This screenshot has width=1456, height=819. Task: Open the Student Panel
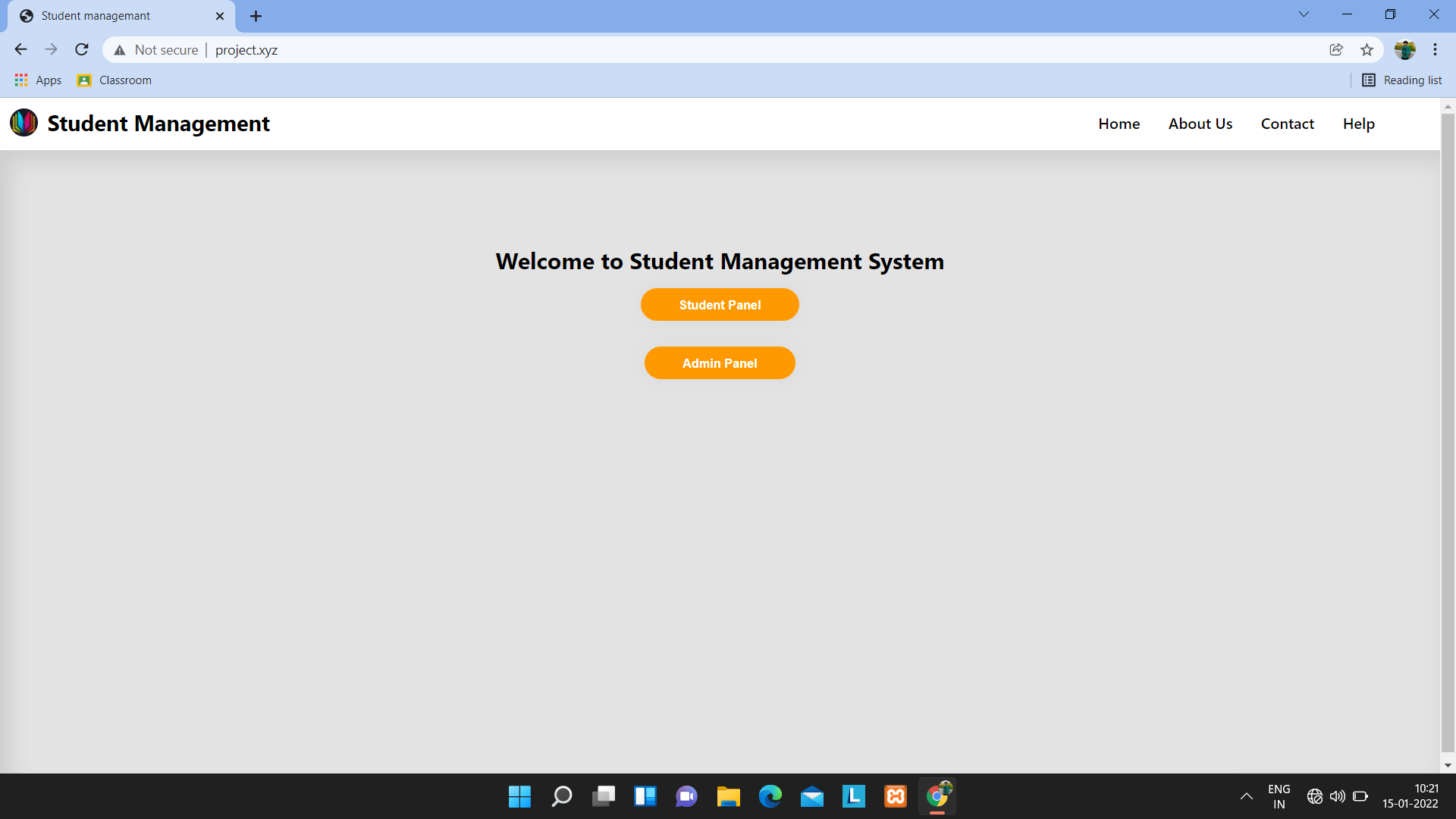tap(720, 304)
